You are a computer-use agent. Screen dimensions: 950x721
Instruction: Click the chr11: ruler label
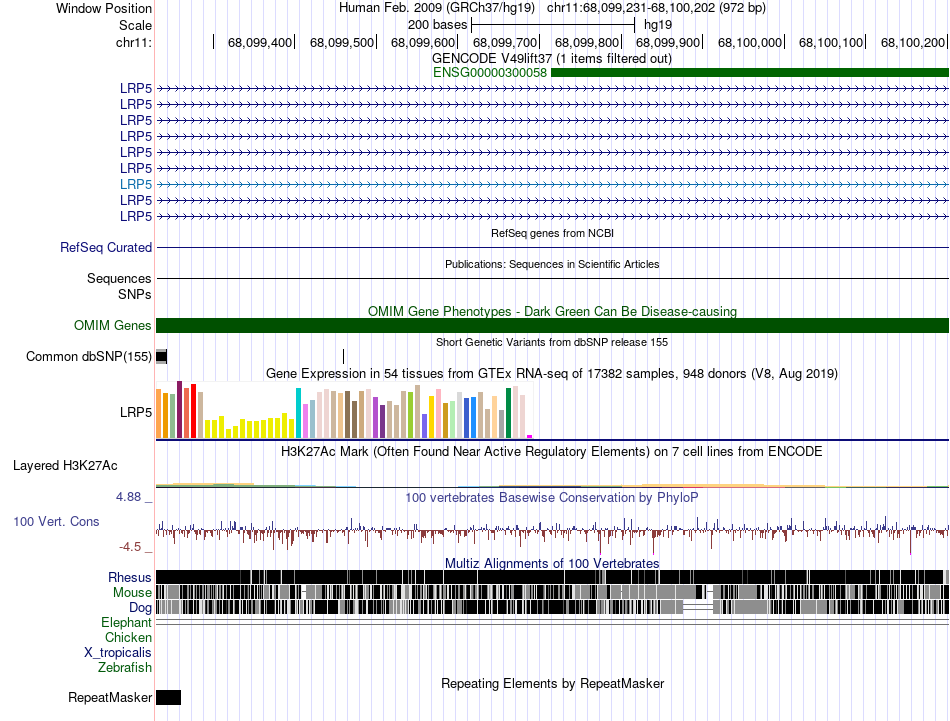point(134,42)
